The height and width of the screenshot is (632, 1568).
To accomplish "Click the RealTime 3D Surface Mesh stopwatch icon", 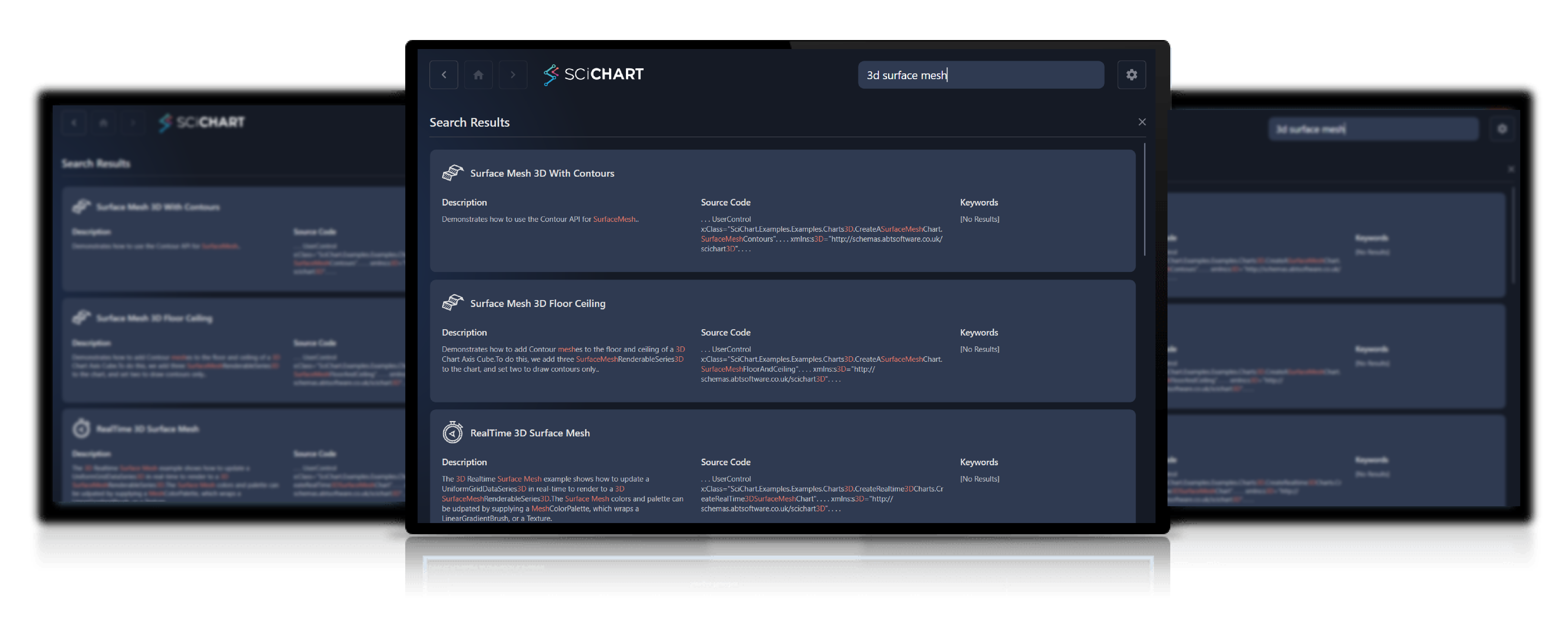I will 452,432.
